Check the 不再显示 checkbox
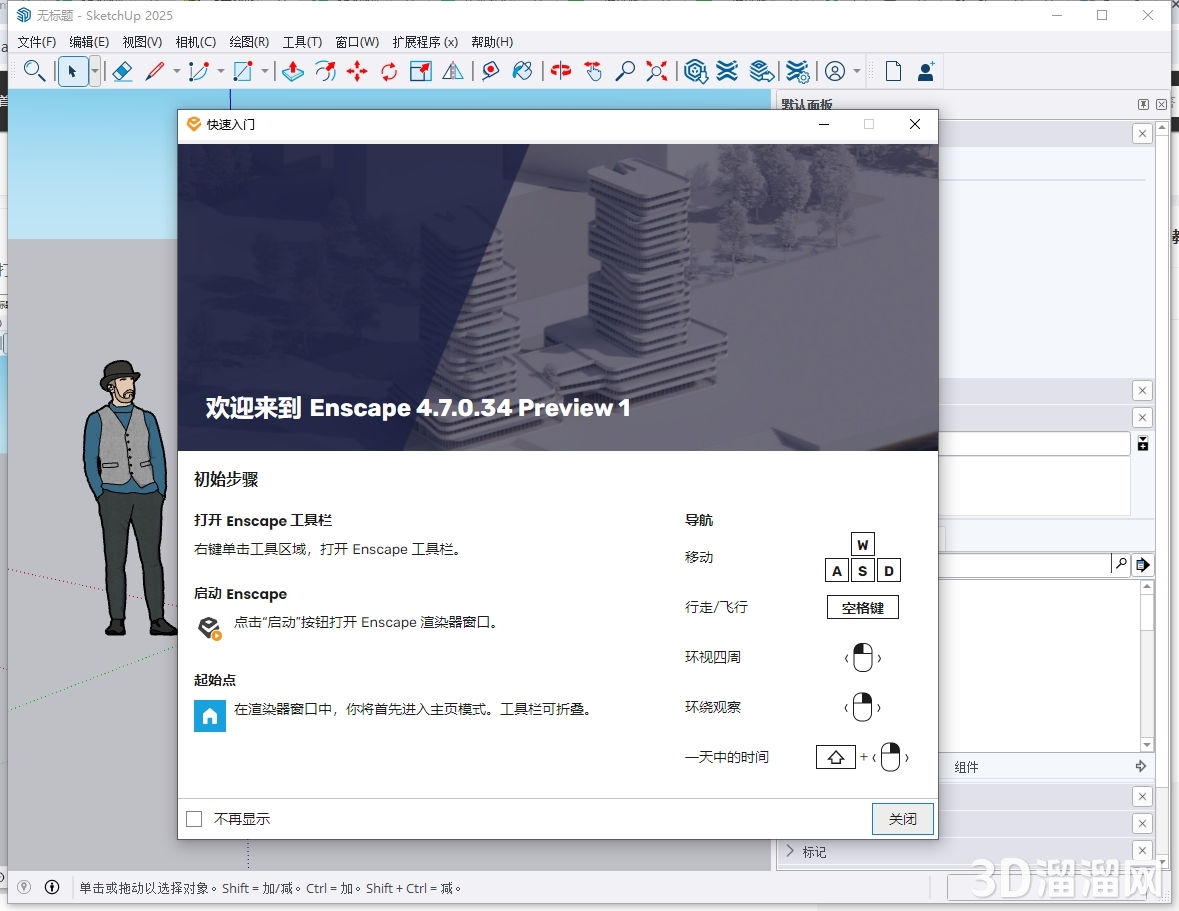The image size is (1179, 911). 194,819
